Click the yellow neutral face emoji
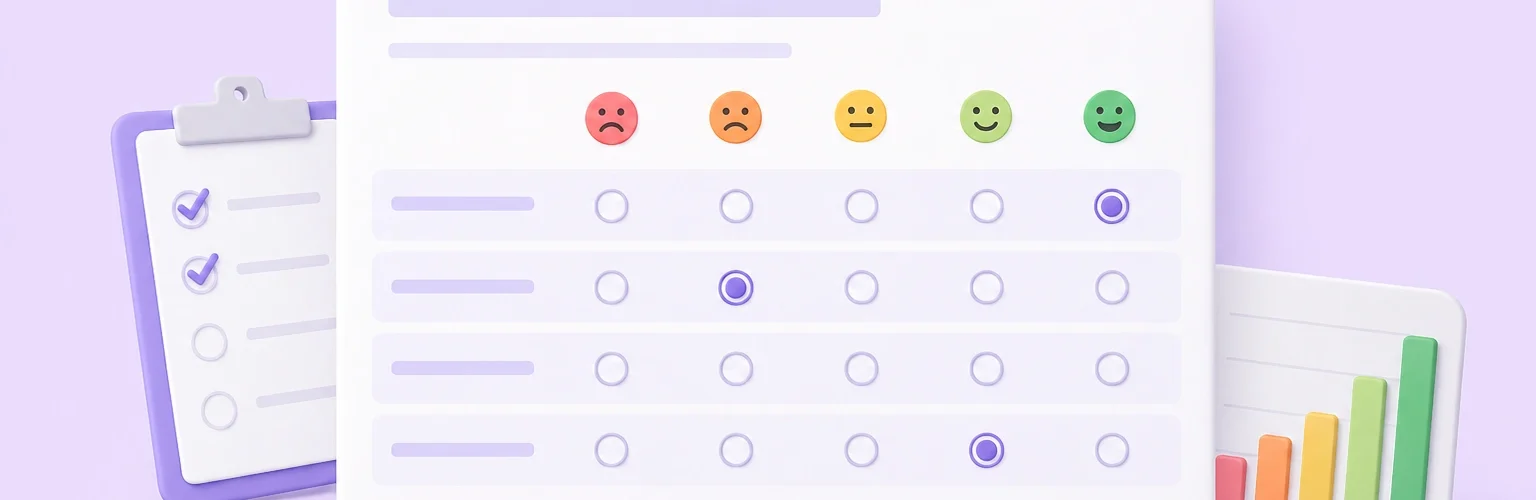The width and height of the screenshot is (1536, 500). [x=861, y=116]
